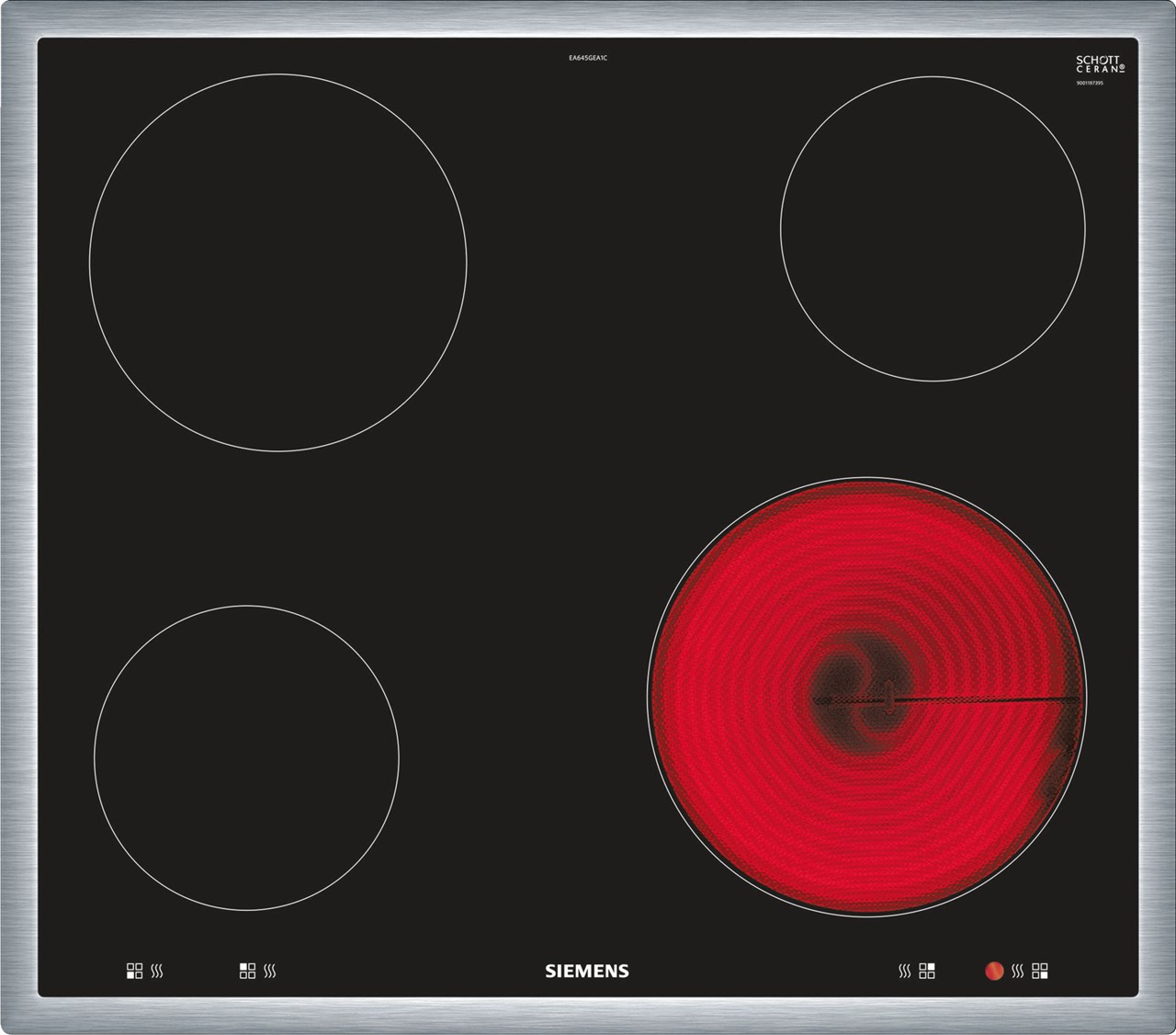Click the SIEMENS logo
This screenshot has width=1176, height=1035.
[x=587, y=971]
